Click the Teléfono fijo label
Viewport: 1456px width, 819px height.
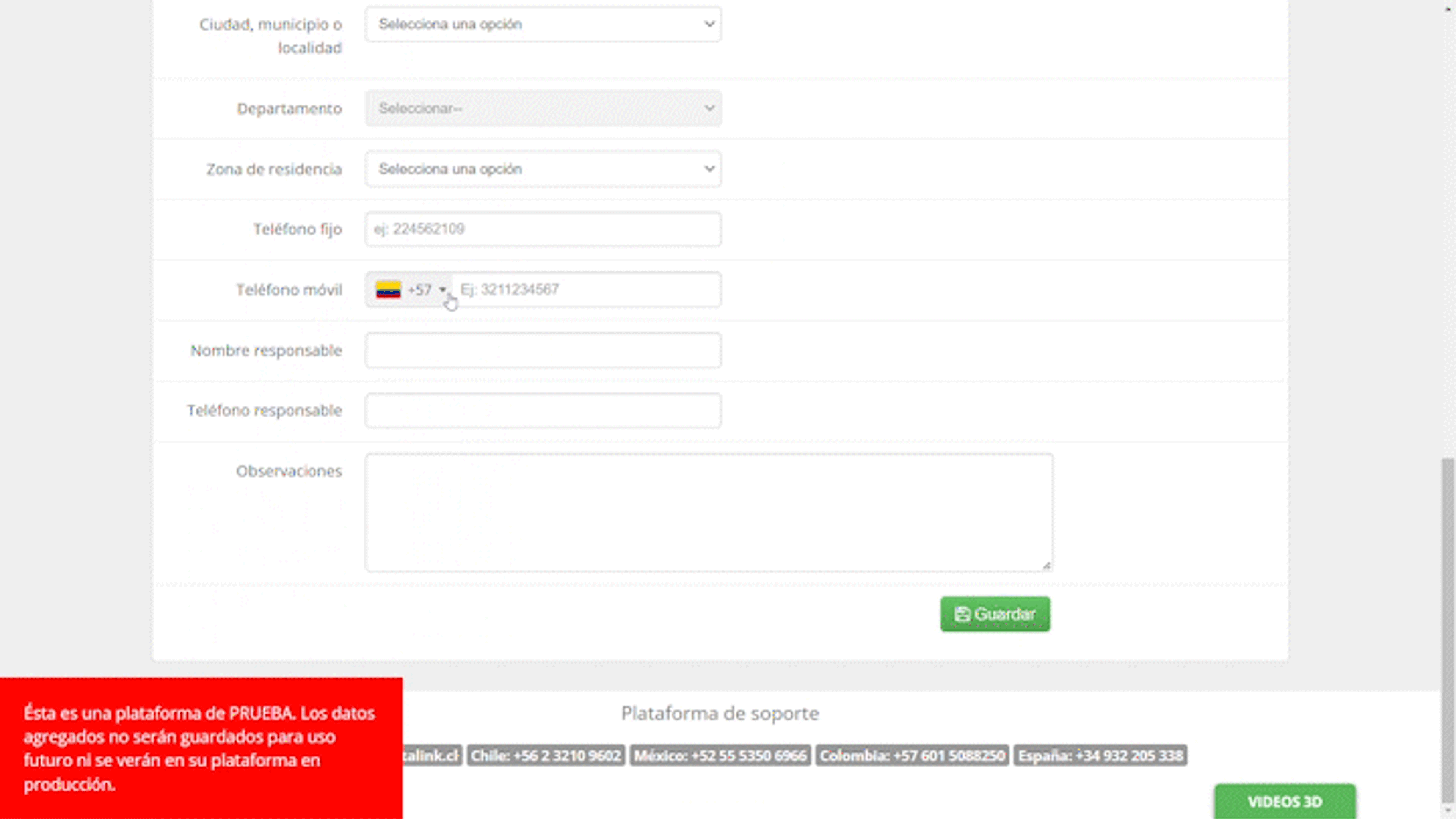point(297,229)
